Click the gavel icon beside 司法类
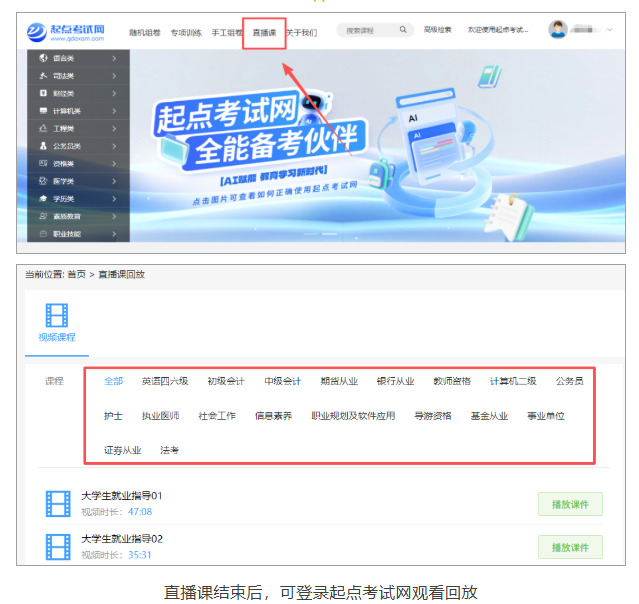The image size is (639, 604). coord(43,75)
